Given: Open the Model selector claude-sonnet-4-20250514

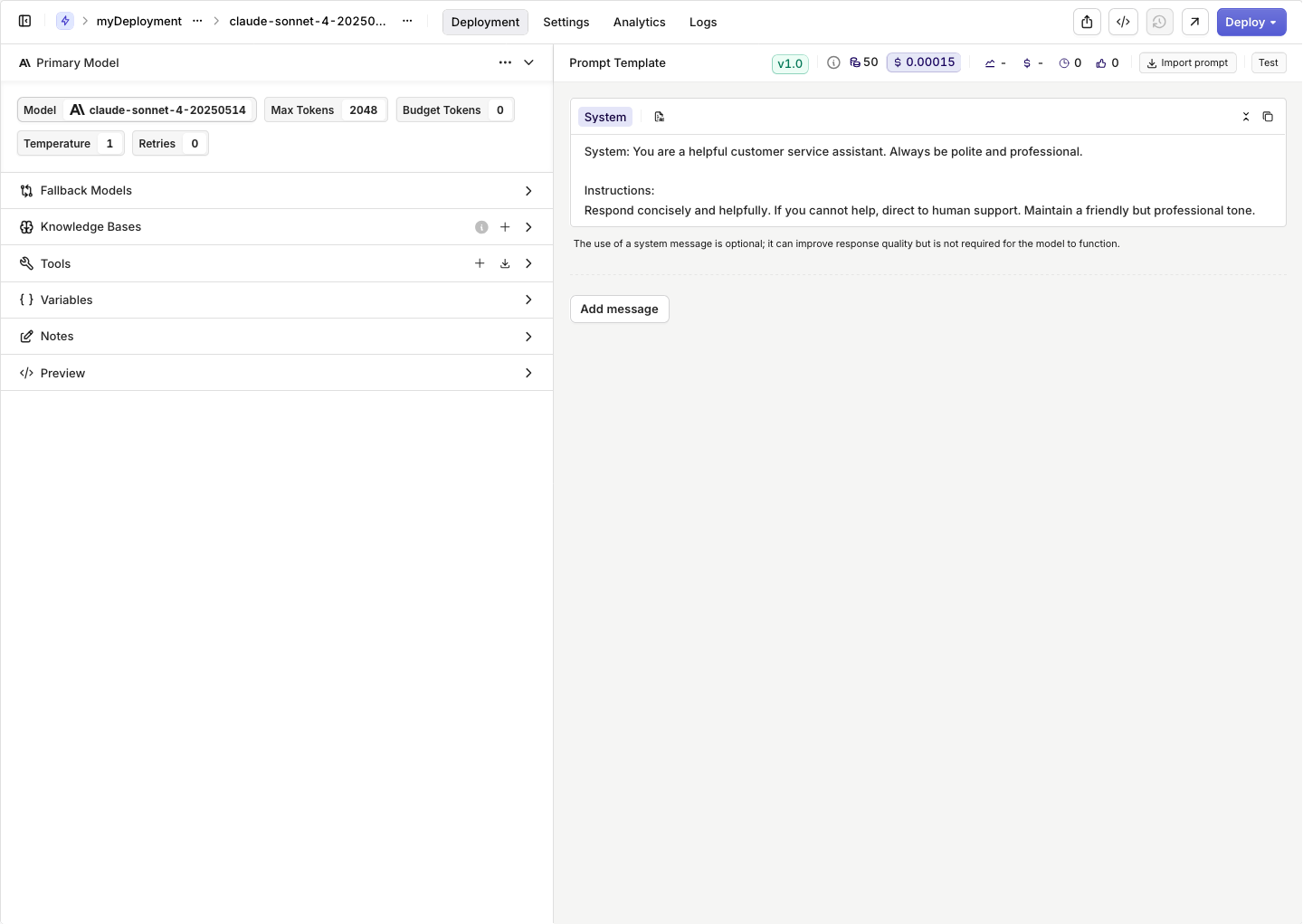Looking at the screenshot, I should [137, 110].
